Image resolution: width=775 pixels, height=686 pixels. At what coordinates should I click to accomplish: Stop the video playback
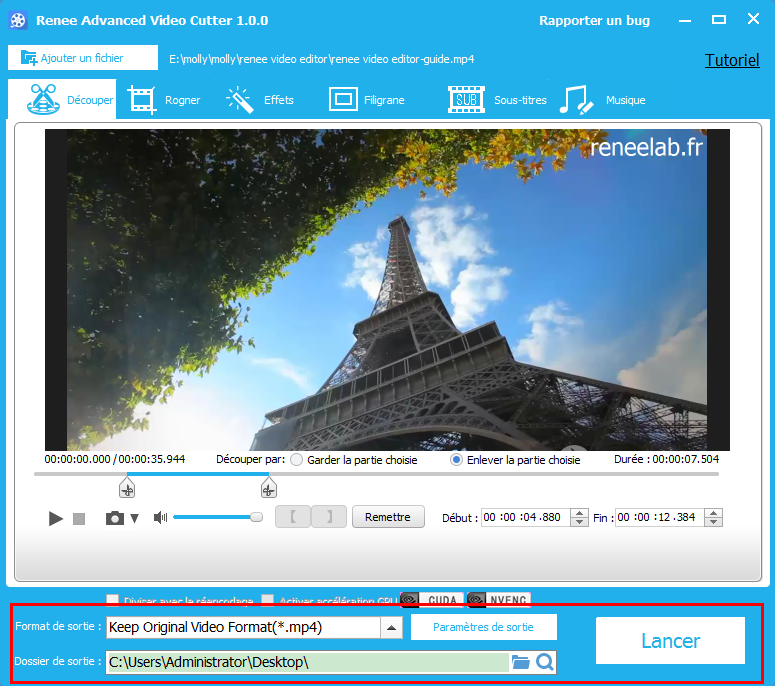79,518
